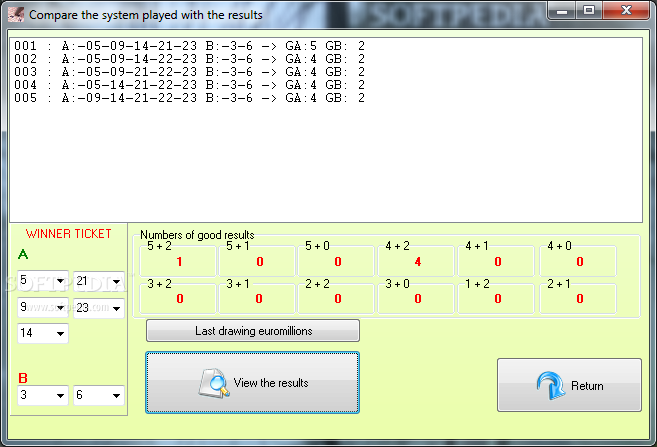The width and height of the screenshot is (657, 447).
Task: Click the 3 + 1 result count box
Action: [257, 298]
